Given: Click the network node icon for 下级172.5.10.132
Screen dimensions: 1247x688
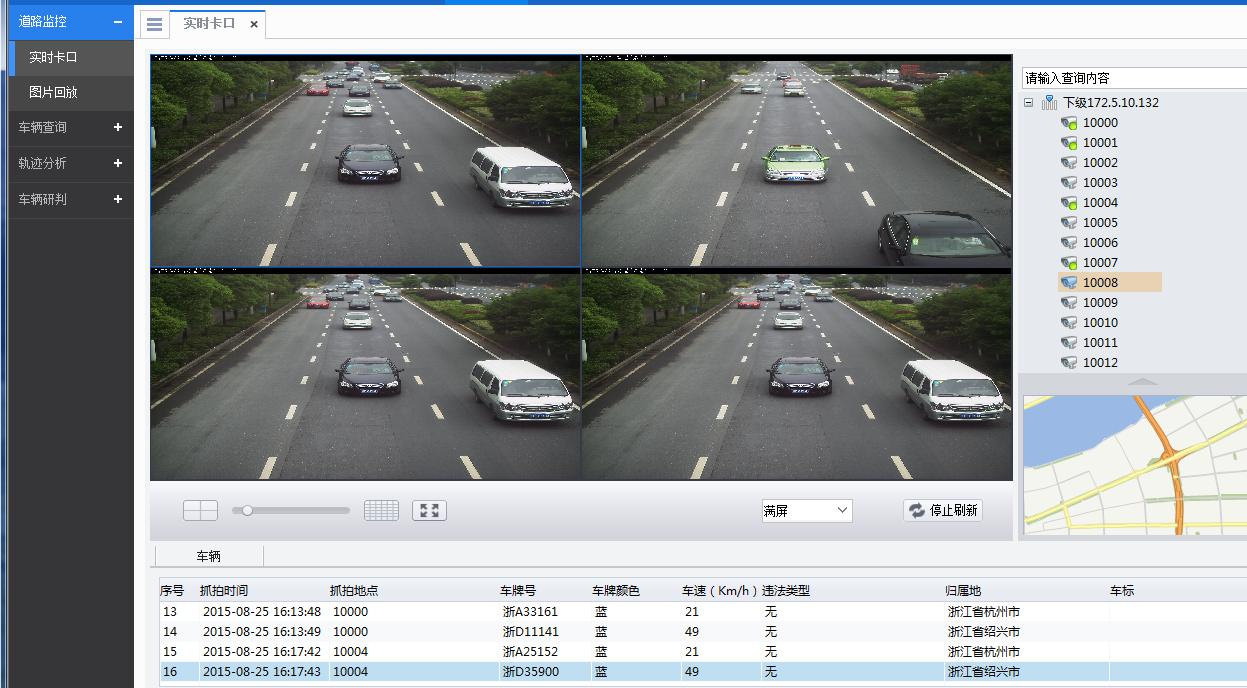Looking at the screenshot, I should (1049, 102).
